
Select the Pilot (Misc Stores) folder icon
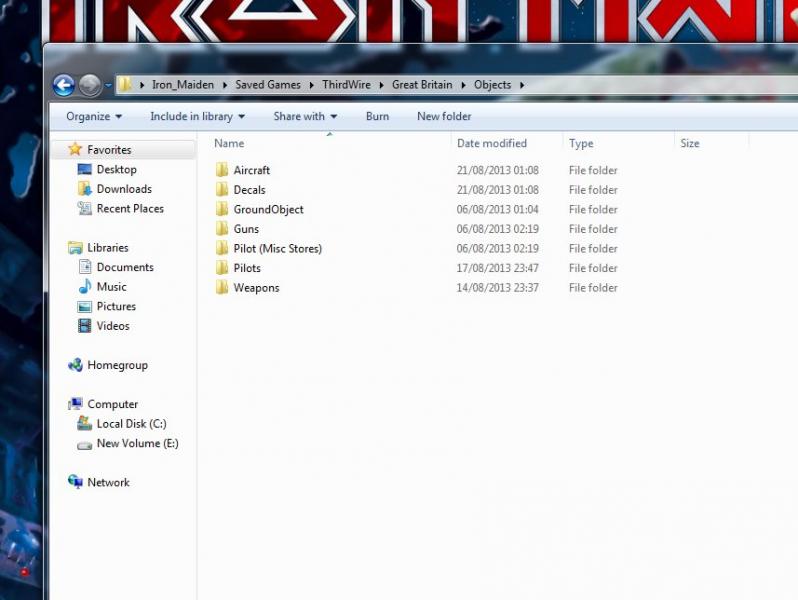tap(221, 248)
